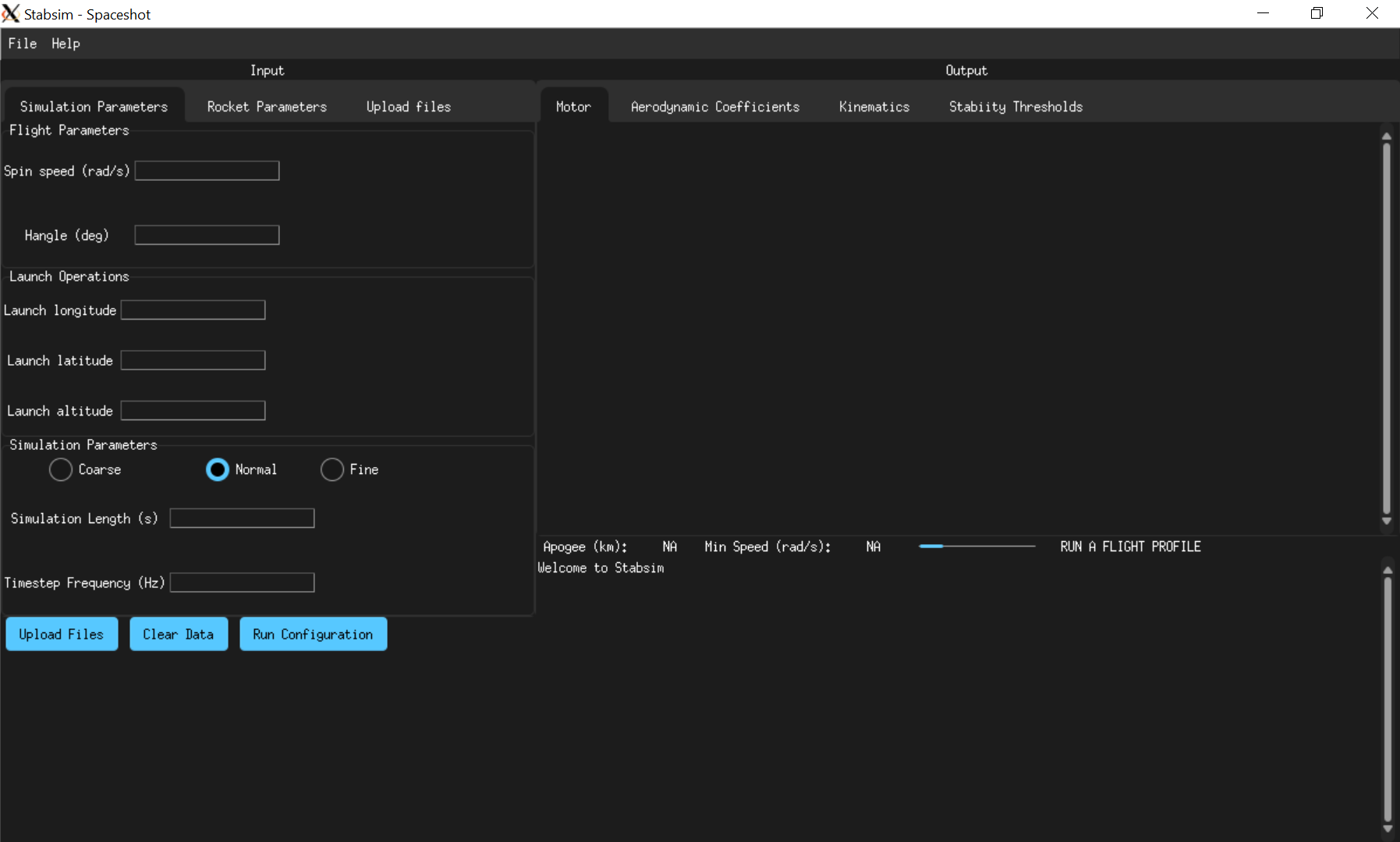Switch to the Kinematics tab
Viewport: 1400px width, 842px height.
874,107
